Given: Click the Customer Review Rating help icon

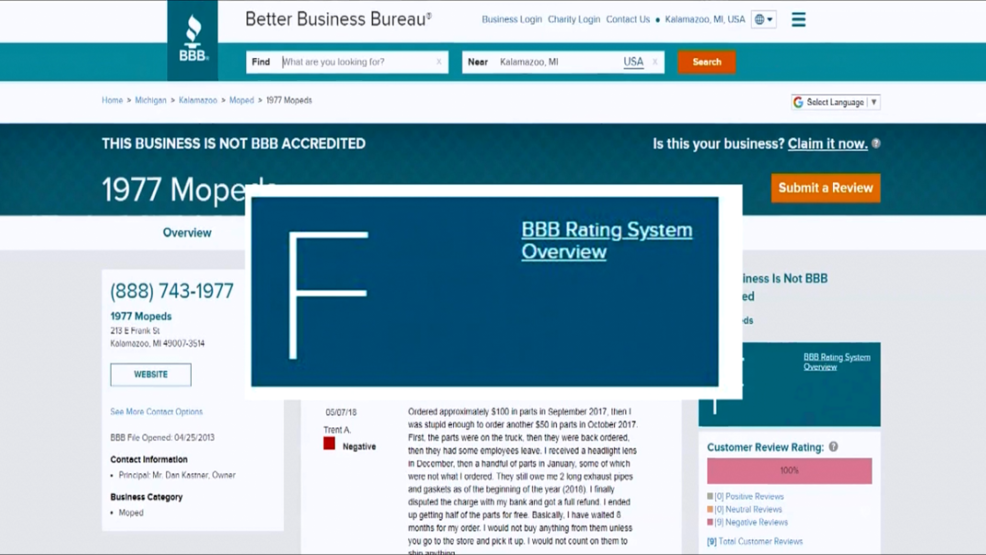Looking at the screenshot, I should [833, 447].
